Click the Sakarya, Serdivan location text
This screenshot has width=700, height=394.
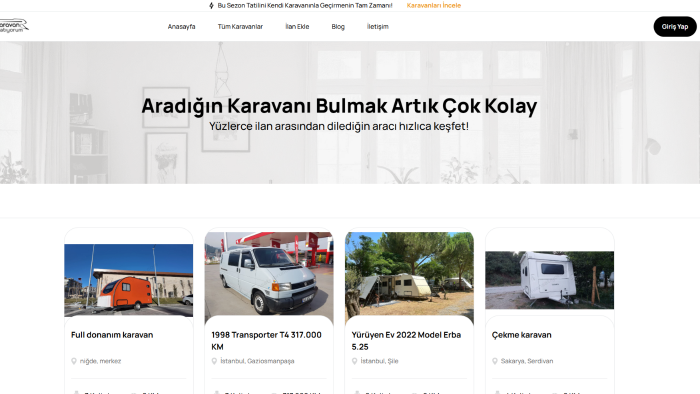[527, 361]
